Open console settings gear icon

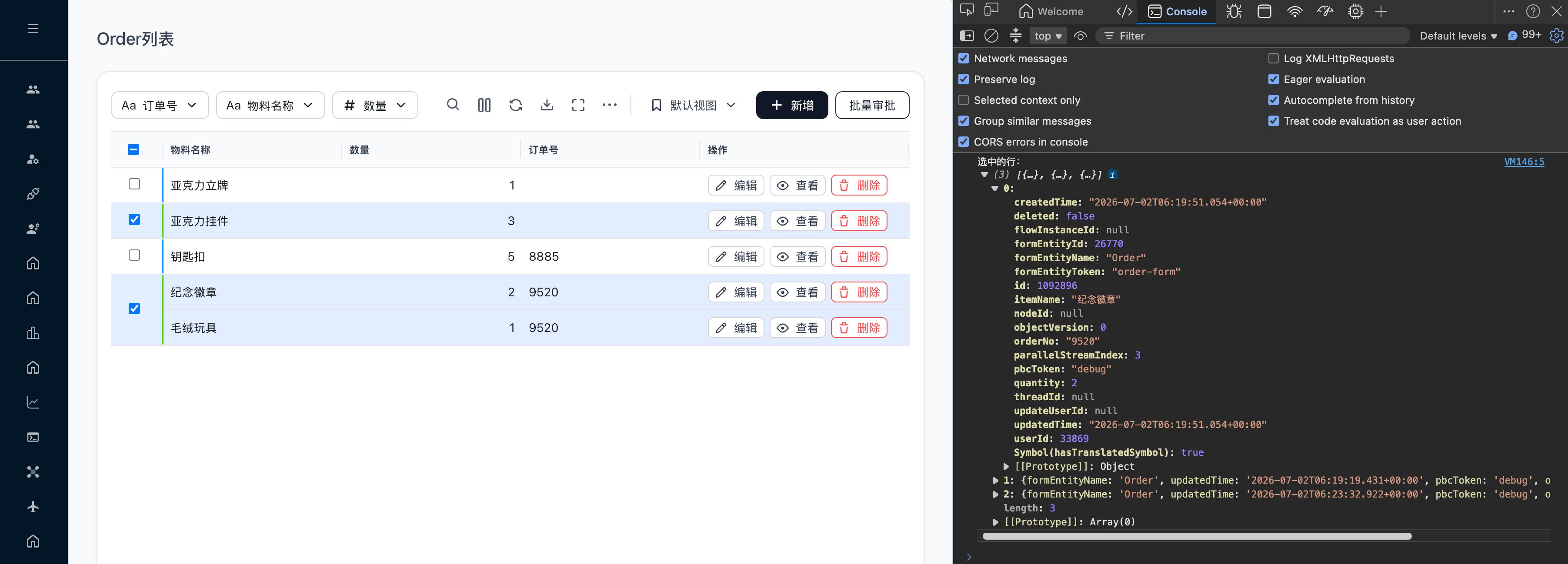click(1556, 36)
